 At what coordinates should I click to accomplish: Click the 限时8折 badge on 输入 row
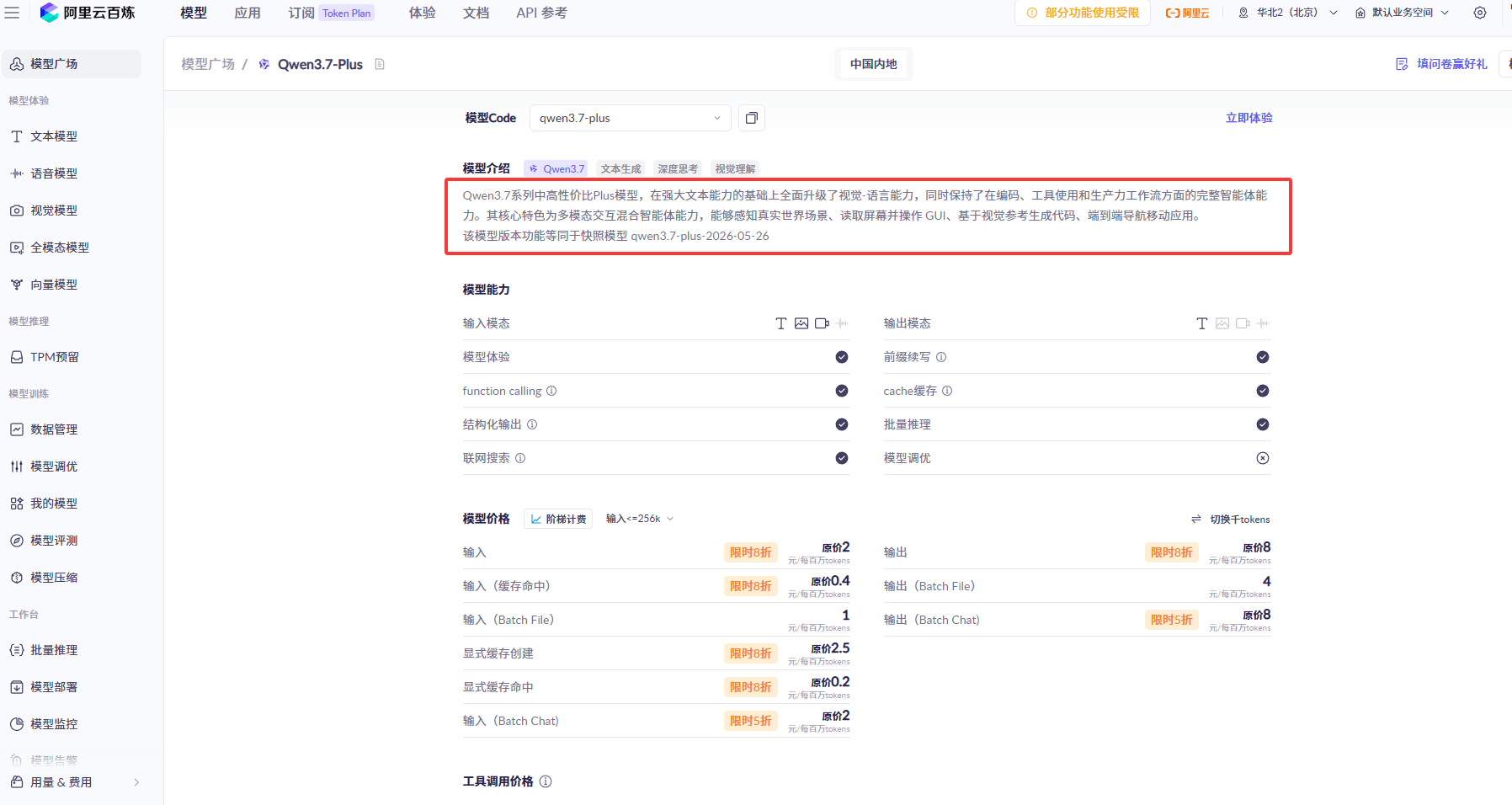[x=751, y=552]
